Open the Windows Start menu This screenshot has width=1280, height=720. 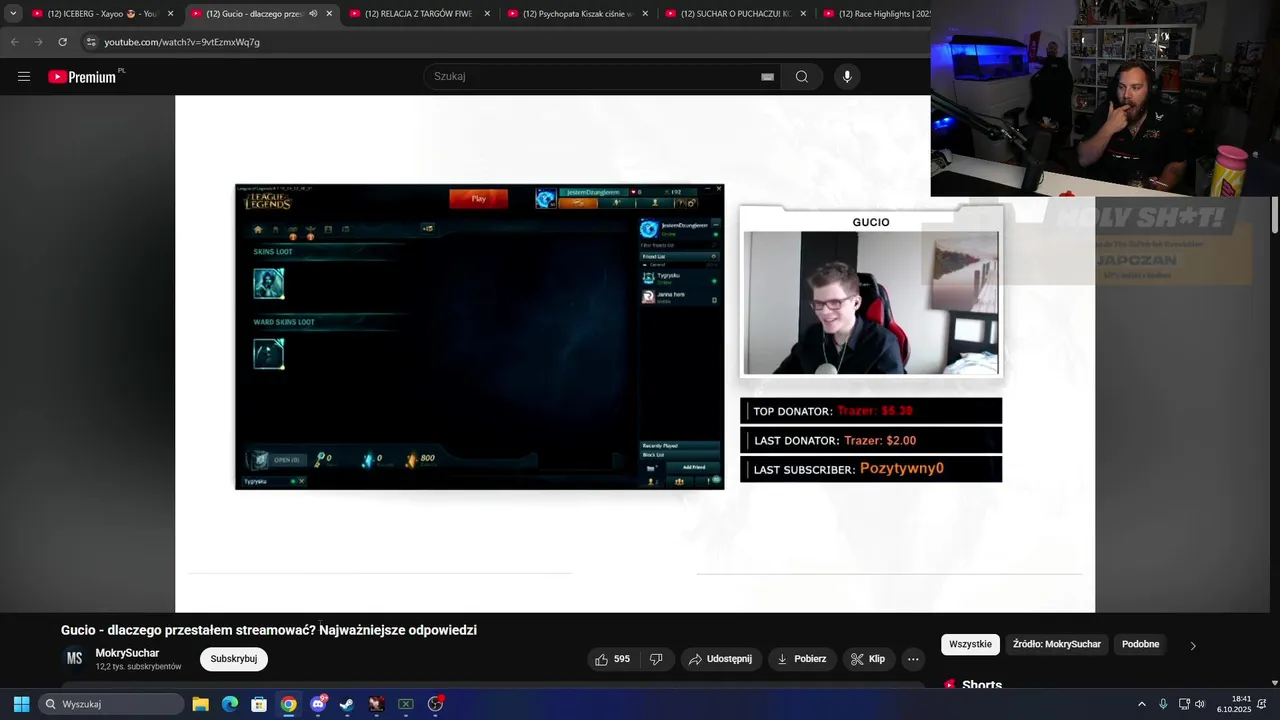tap(21, 704)
